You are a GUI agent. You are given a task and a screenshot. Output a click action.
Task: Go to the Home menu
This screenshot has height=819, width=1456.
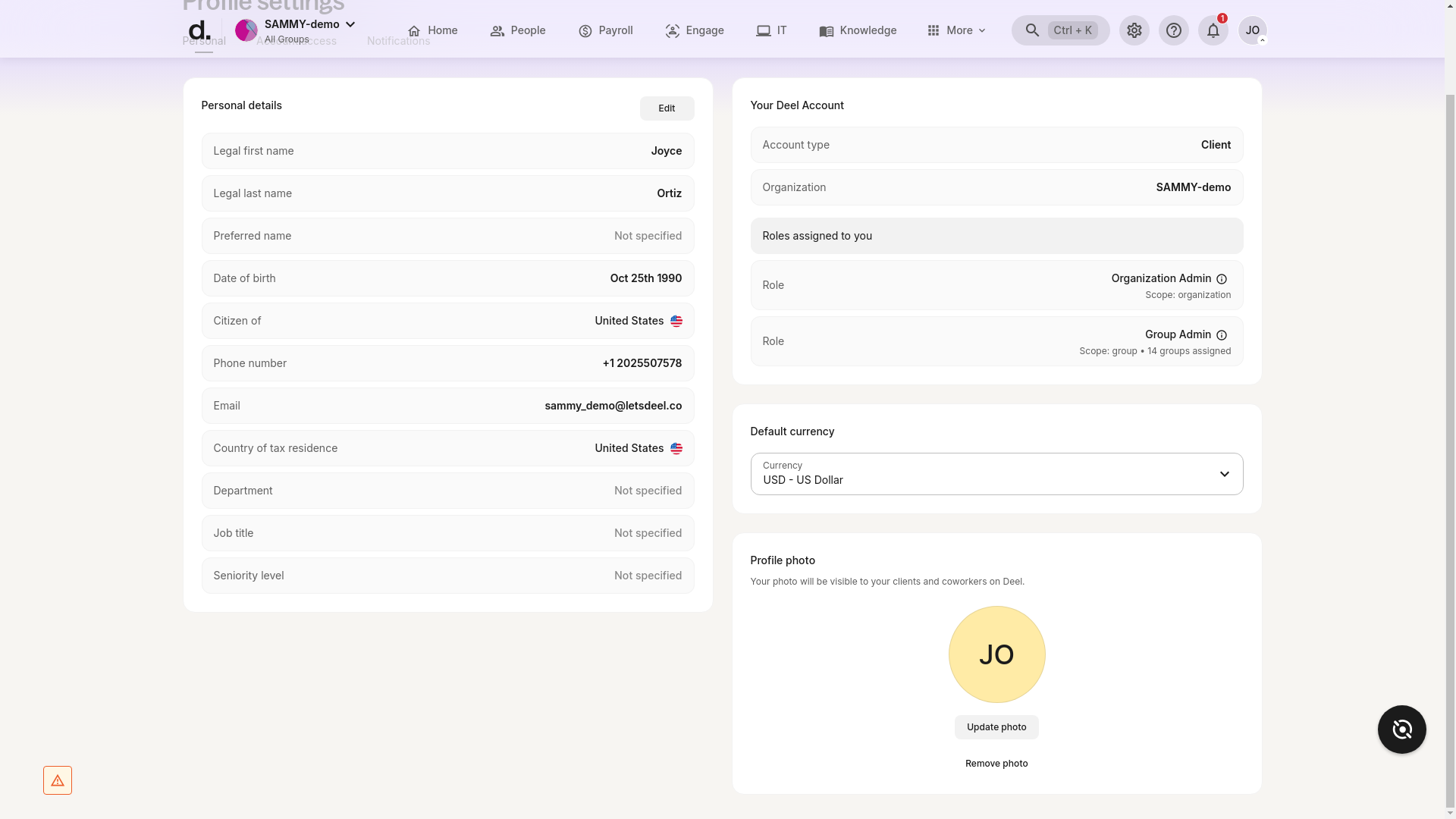[x=432, y=30]
